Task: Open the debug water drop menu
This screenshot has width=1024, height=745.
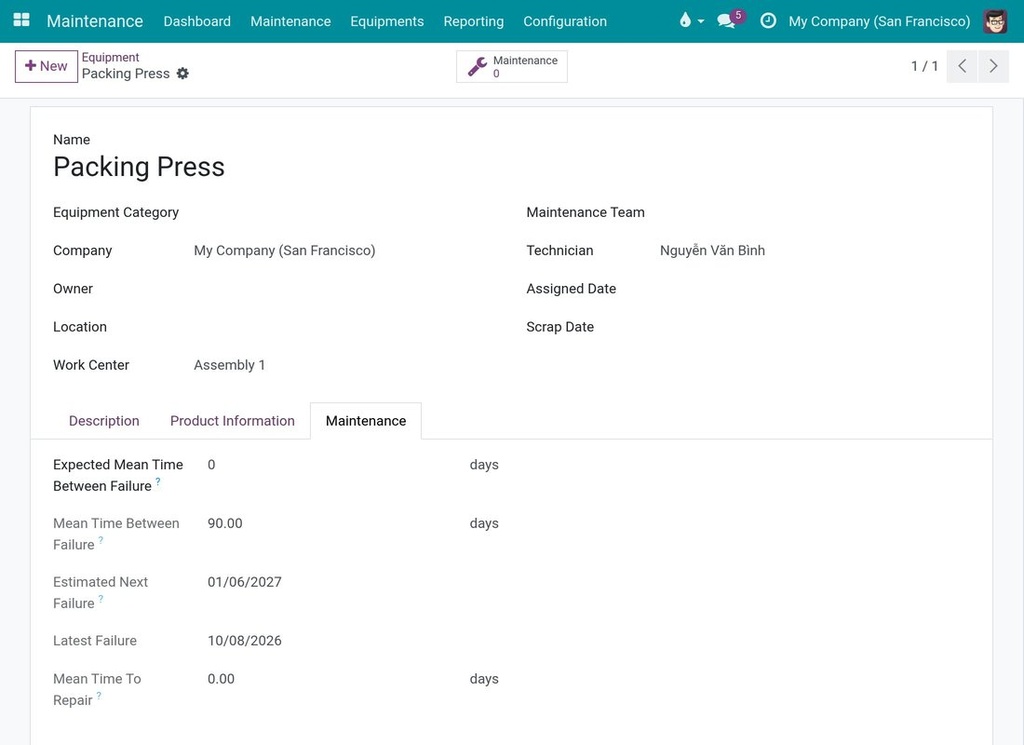Action: (x=691, y=20)
